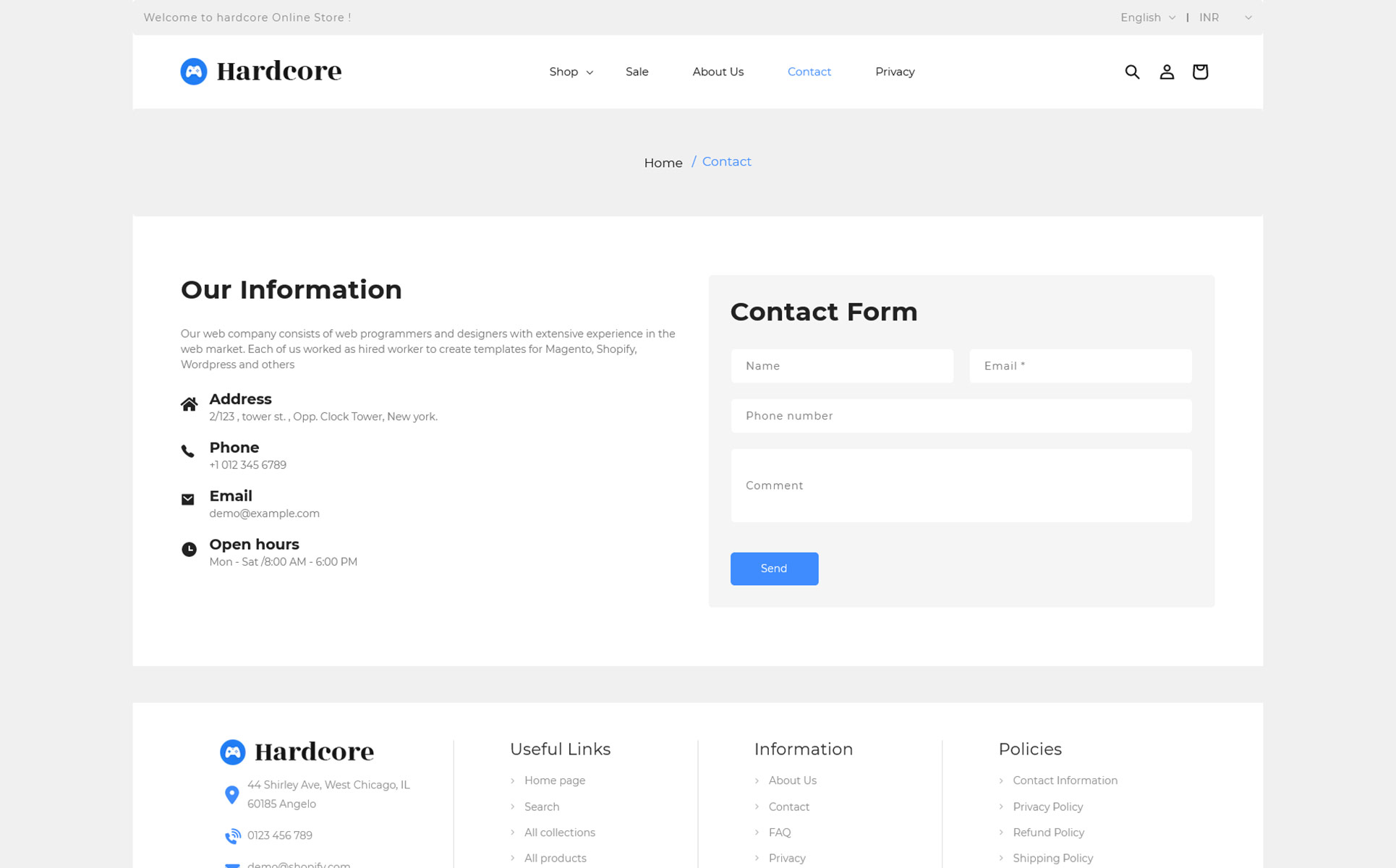Image resolution: width=1396 pixels, height=868 pixels.
Task: Click into the Comment text area
Action: pyautogui.click(x=961, y=485)
